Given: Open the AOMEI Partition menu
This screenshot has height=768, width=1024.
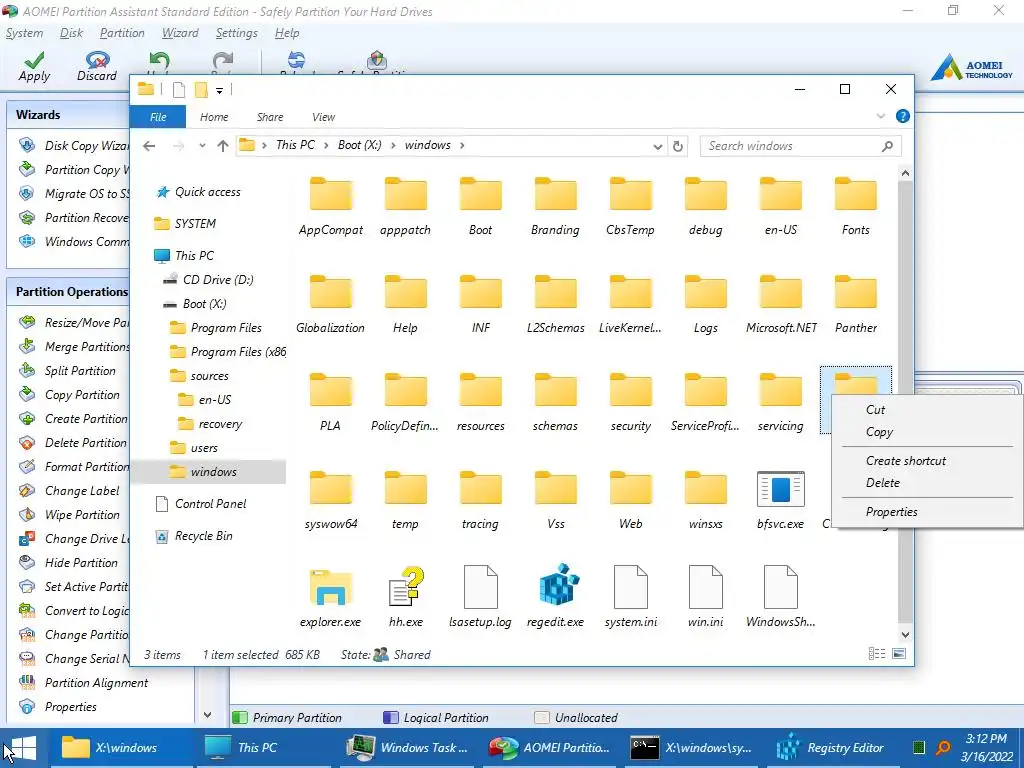Looking at the screenshot, I should (x=122, y=33).
